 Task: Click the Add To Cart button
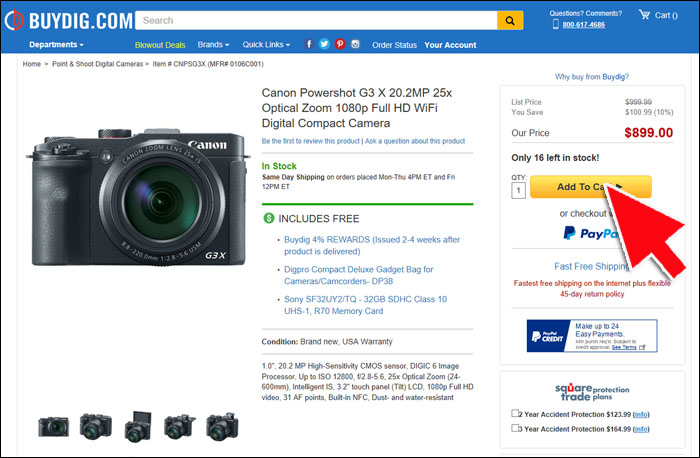(590, 187)
